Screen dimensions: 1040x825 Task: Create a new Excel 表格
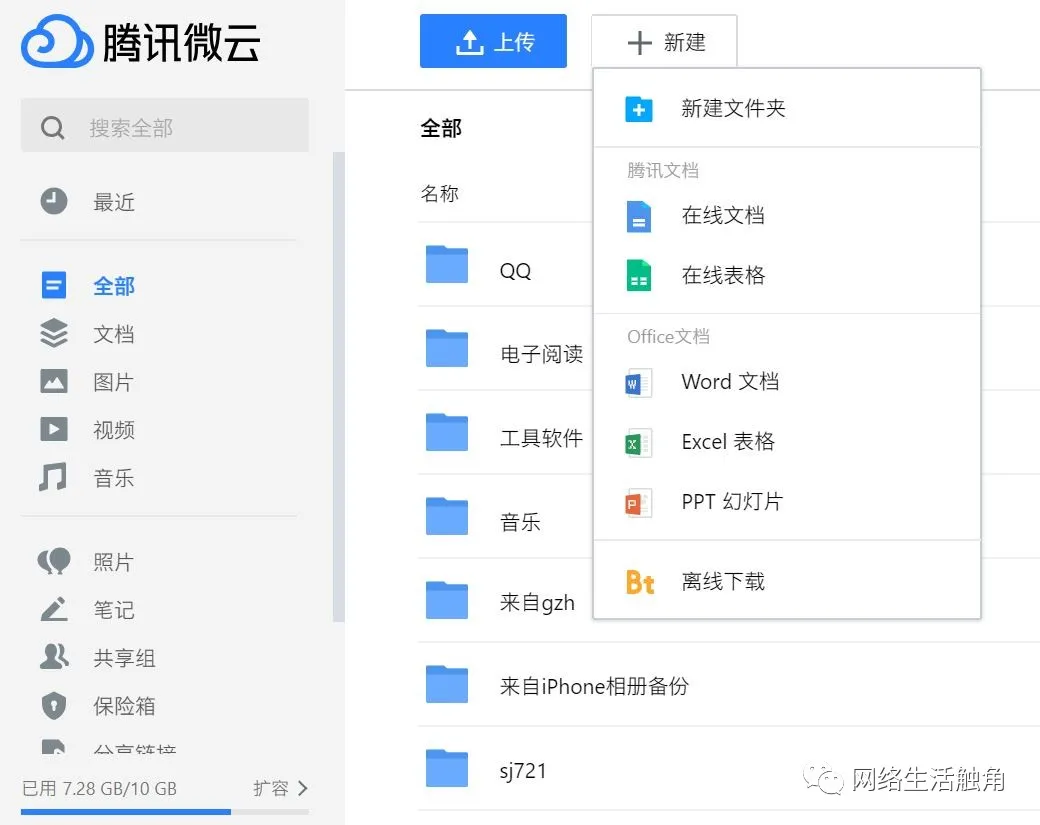pyautogui.click(x=727, y=442)
